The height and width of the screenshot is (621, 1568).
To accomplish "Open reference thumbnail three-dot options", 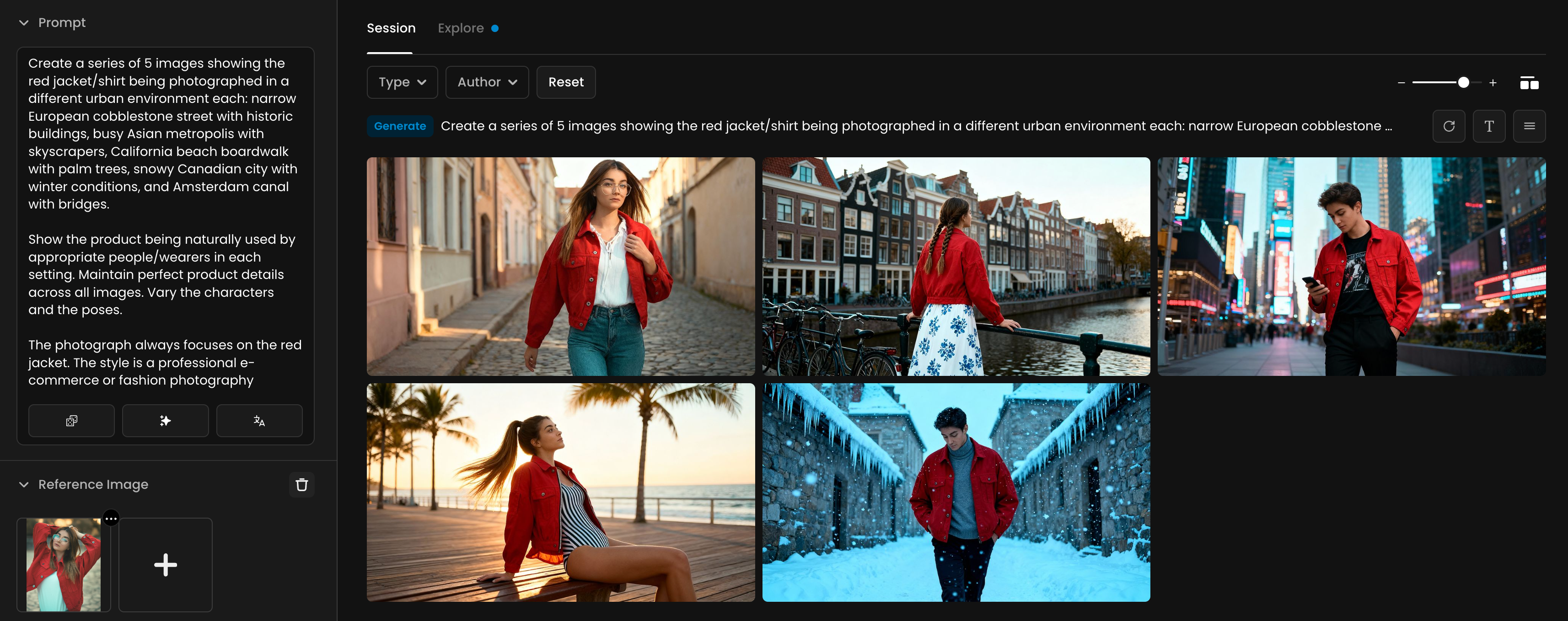I will pyautogui.click(x=111, y=518).
